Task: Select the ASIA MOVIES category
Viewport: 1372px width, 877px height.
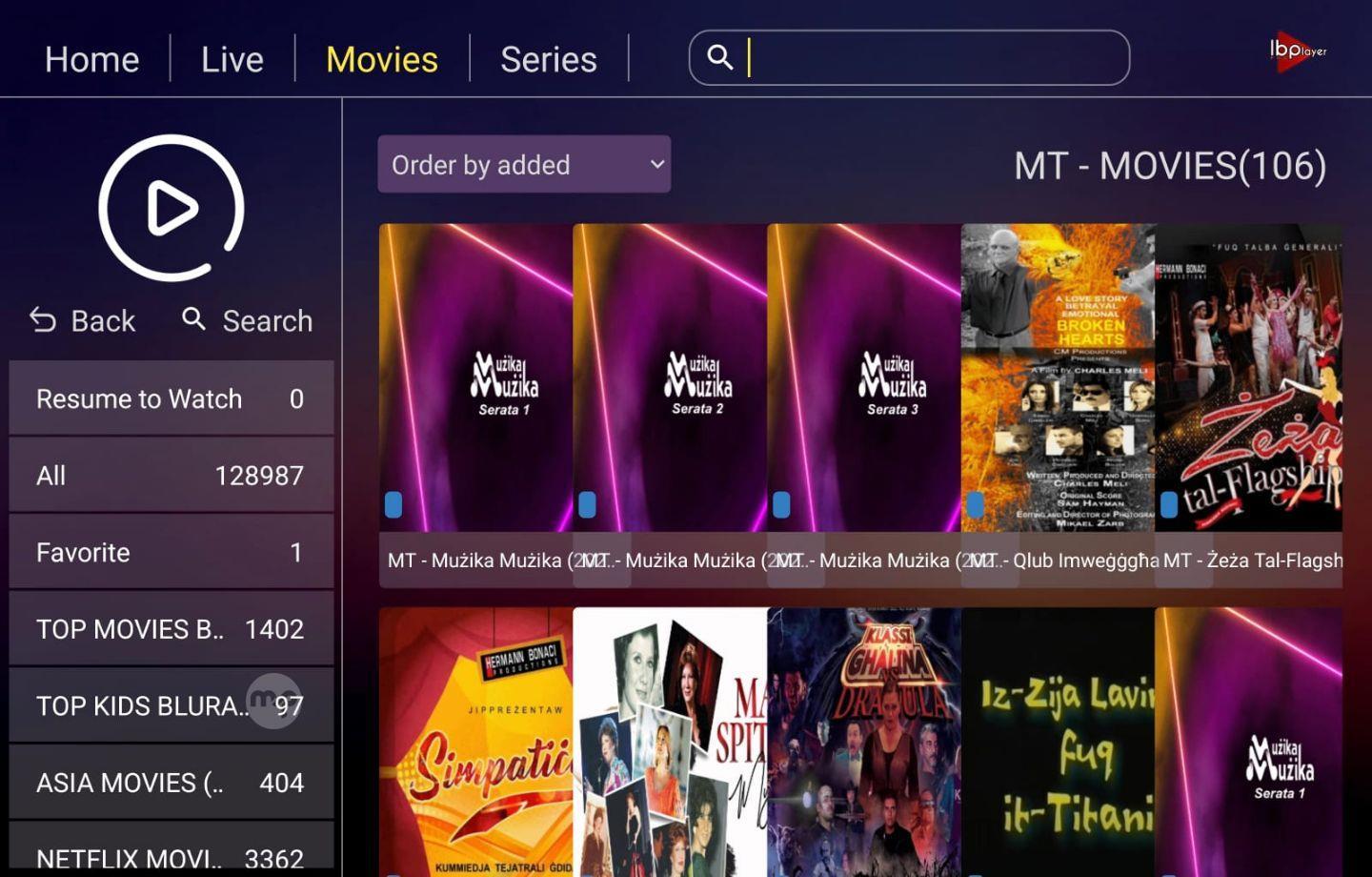Action: pyautogui.click(x=171, y=783)
